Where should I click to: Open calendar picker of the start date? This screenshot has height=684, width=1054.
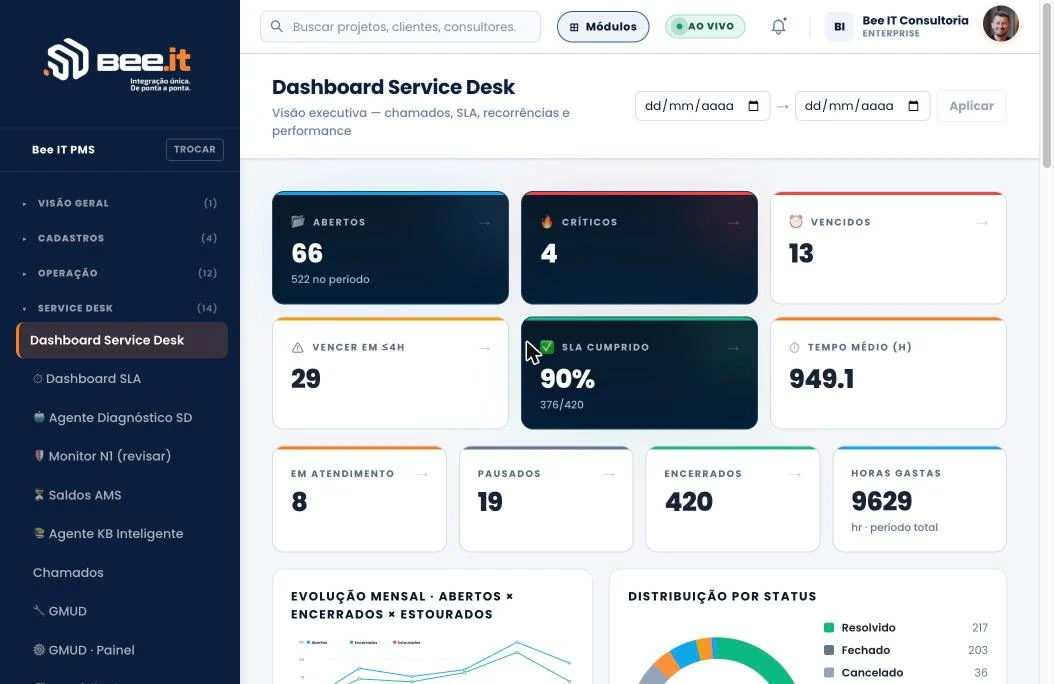(x=754, y=106)
